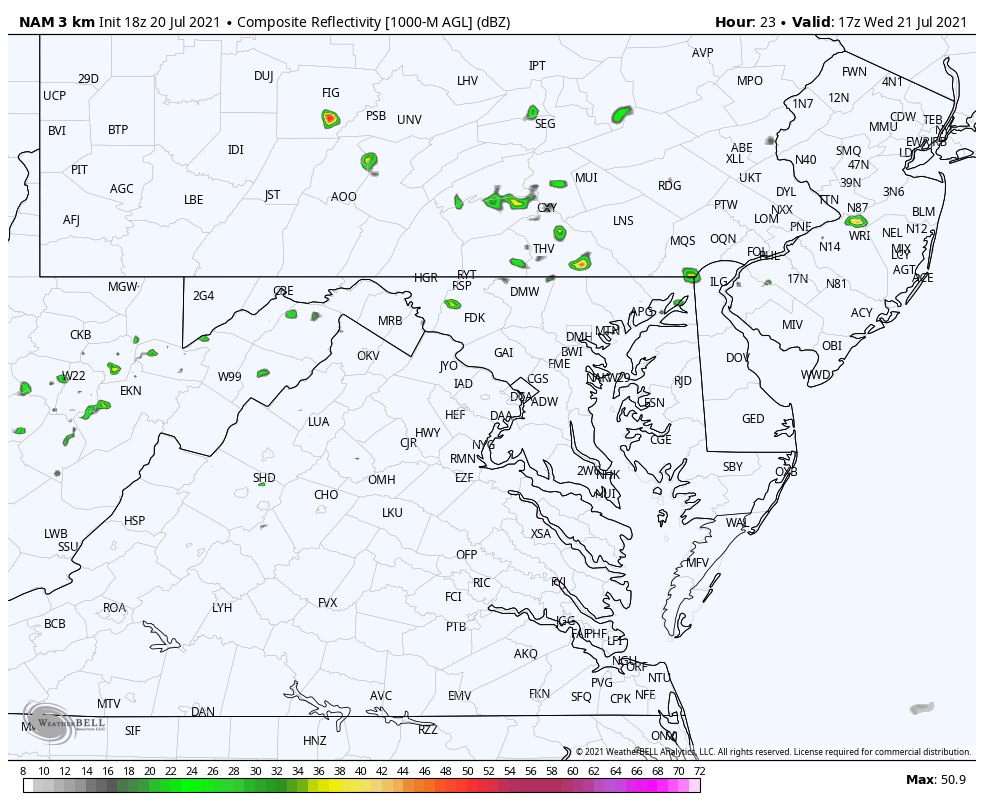This screenshot has height=808, width=984.
Task: Toggle the IAD station marker
Action: 463,384
